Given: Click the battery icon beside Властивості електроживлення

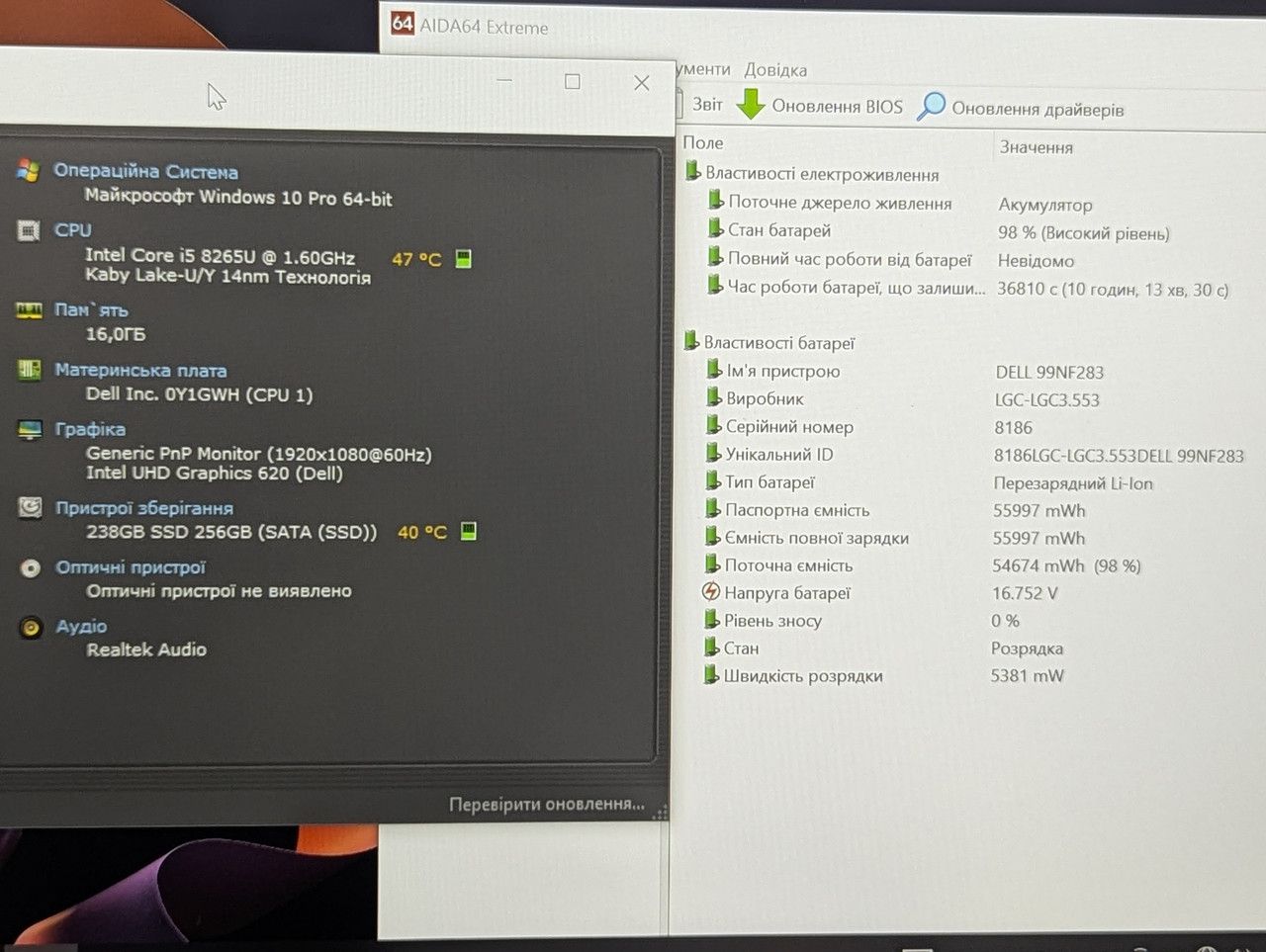Looking at the screenshot, I should click(x=693, y=172).
